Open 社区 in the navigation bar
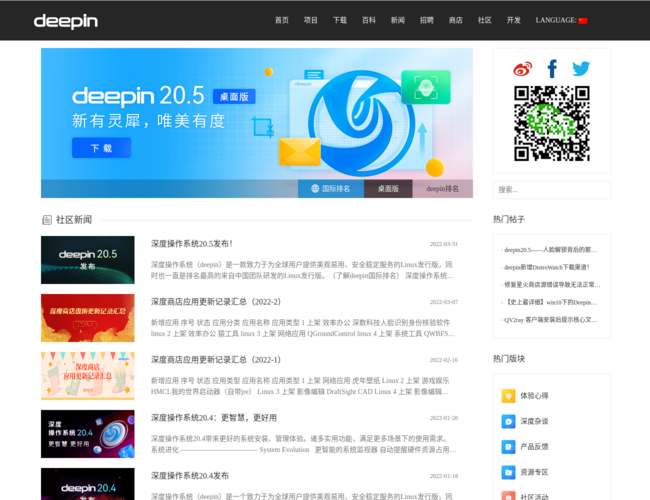 (485, 20)
